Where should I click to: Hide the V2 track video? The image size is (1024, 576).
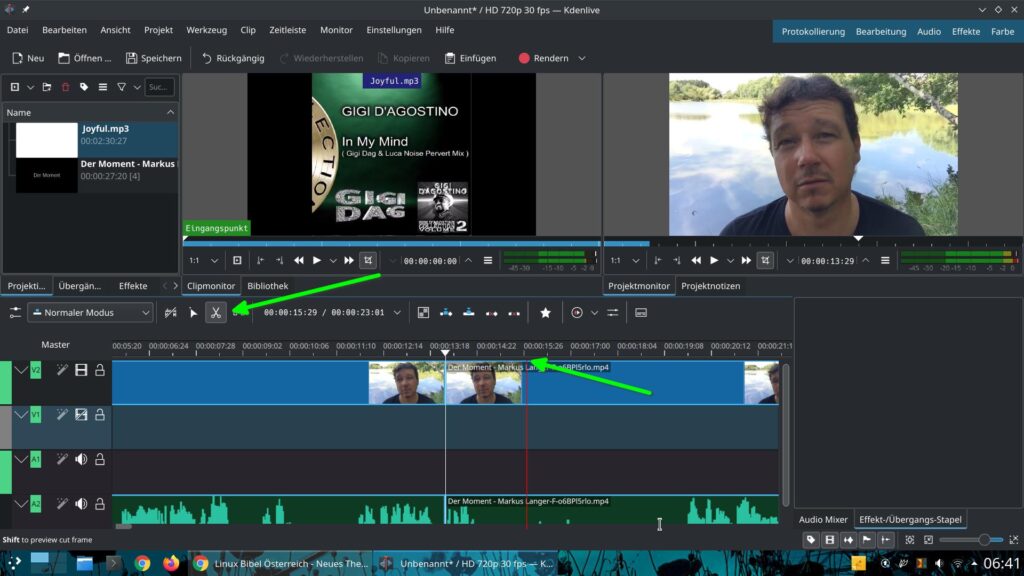point(81,370)
